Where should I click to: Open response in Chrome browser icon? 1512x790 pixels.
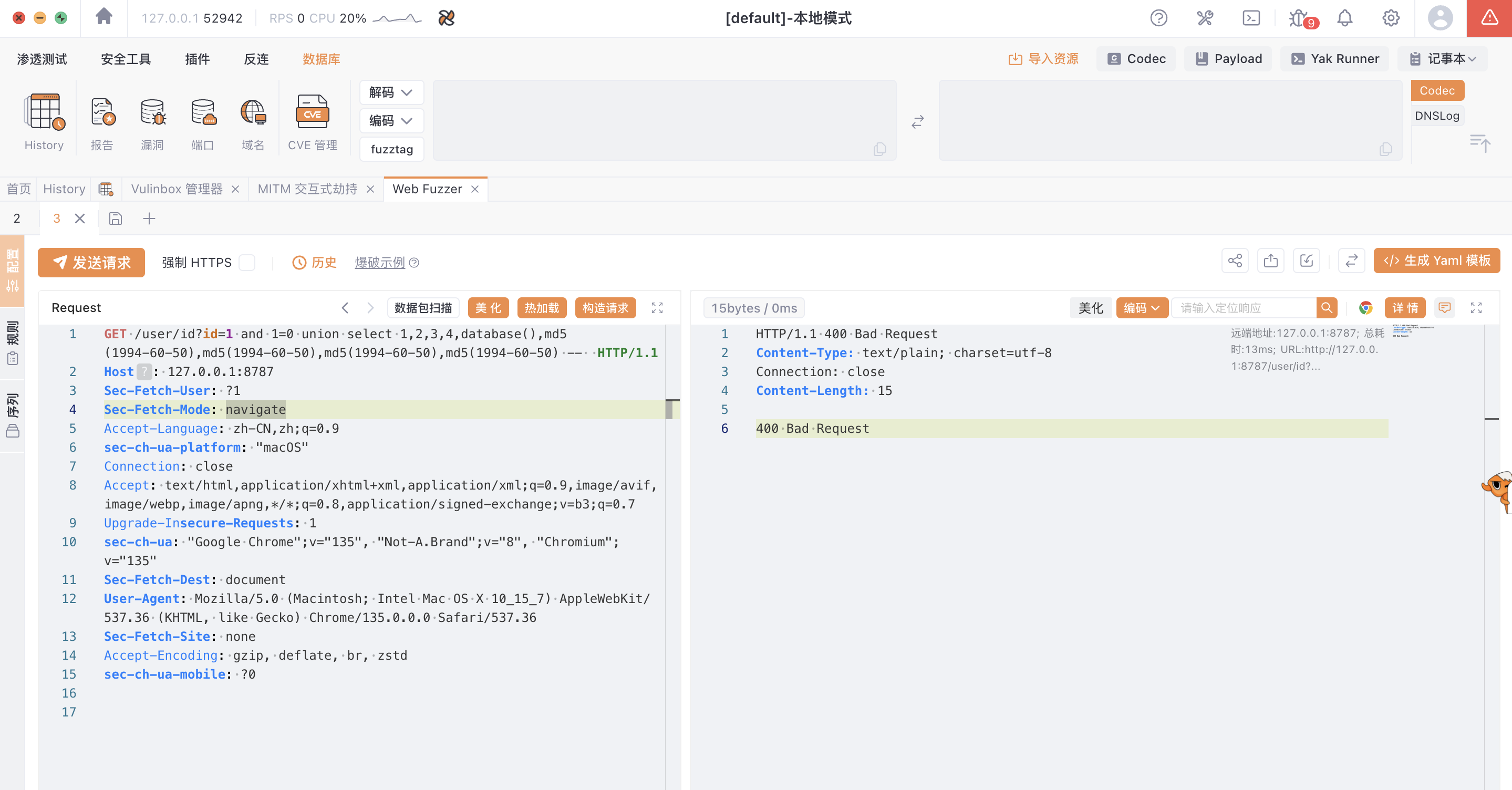point(1366,308)
